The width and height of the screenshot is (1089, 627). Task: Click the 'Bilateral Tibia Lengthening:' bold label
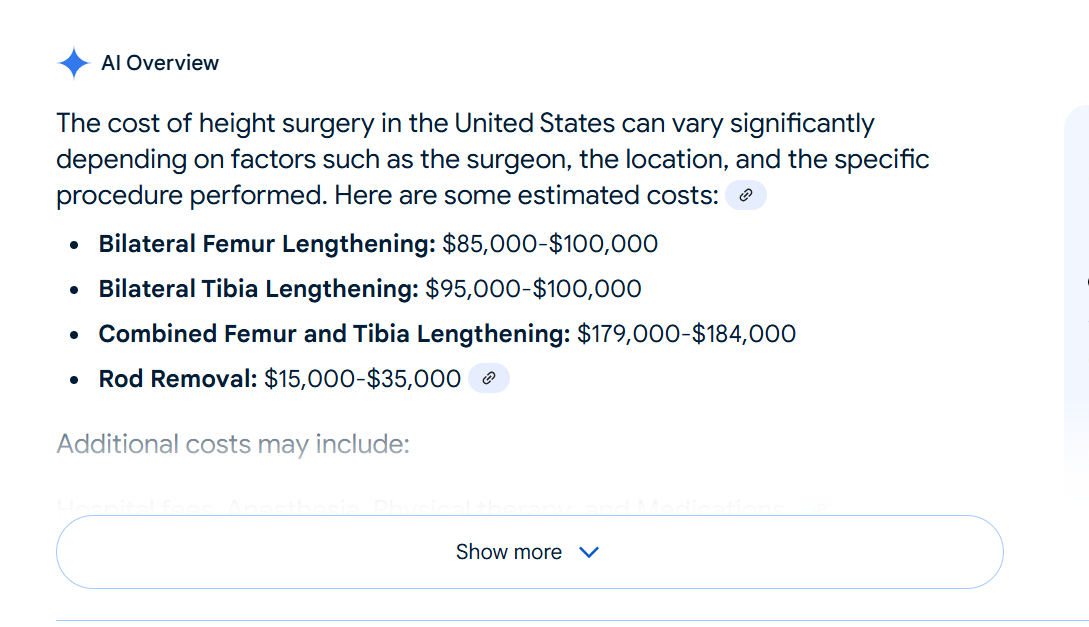point(258,289)
